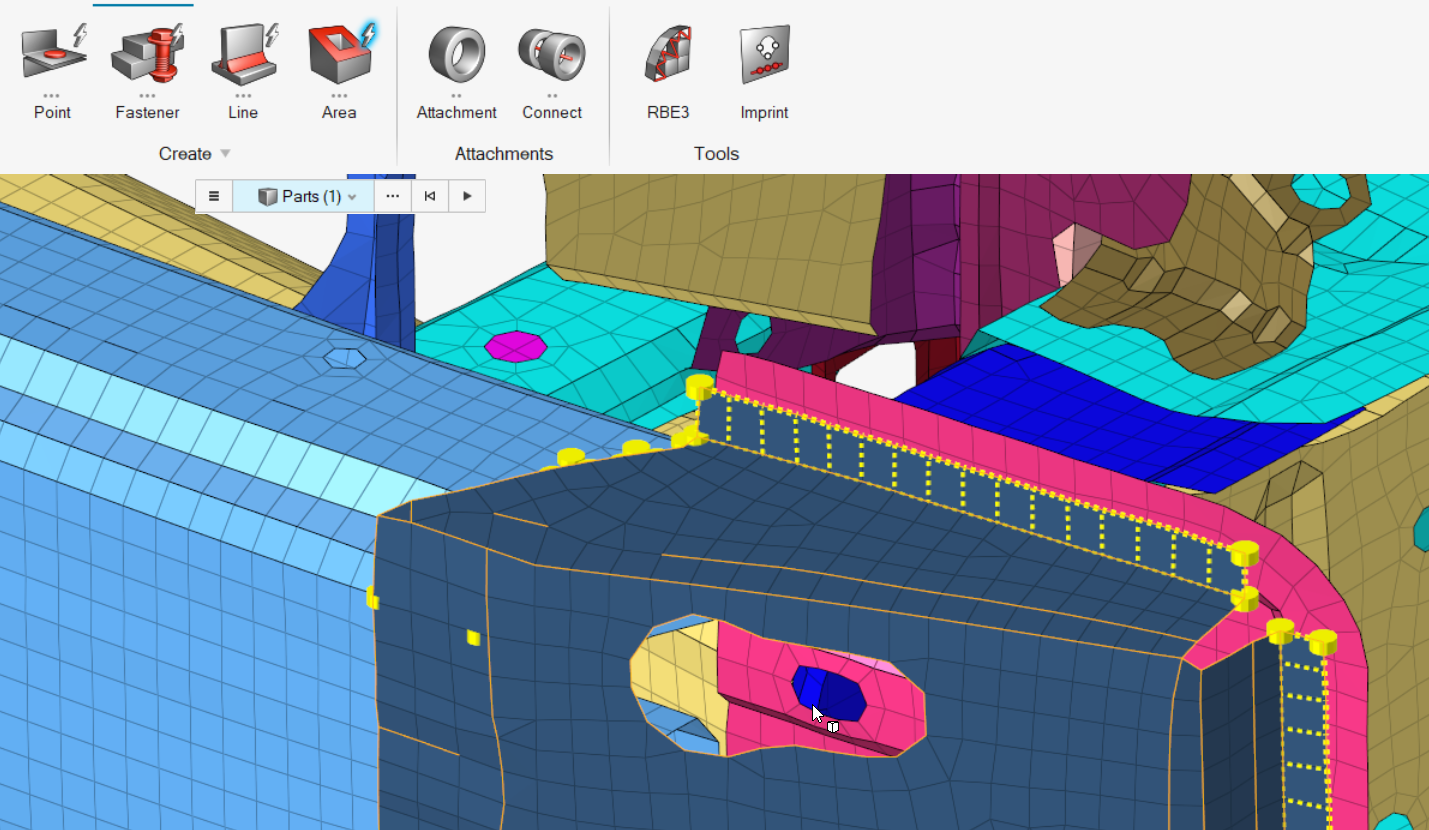The width and height of the screenshot is (1429, 830).
Task: Toggle the lightning bolt on Point icon
Action: click(80, 35)
